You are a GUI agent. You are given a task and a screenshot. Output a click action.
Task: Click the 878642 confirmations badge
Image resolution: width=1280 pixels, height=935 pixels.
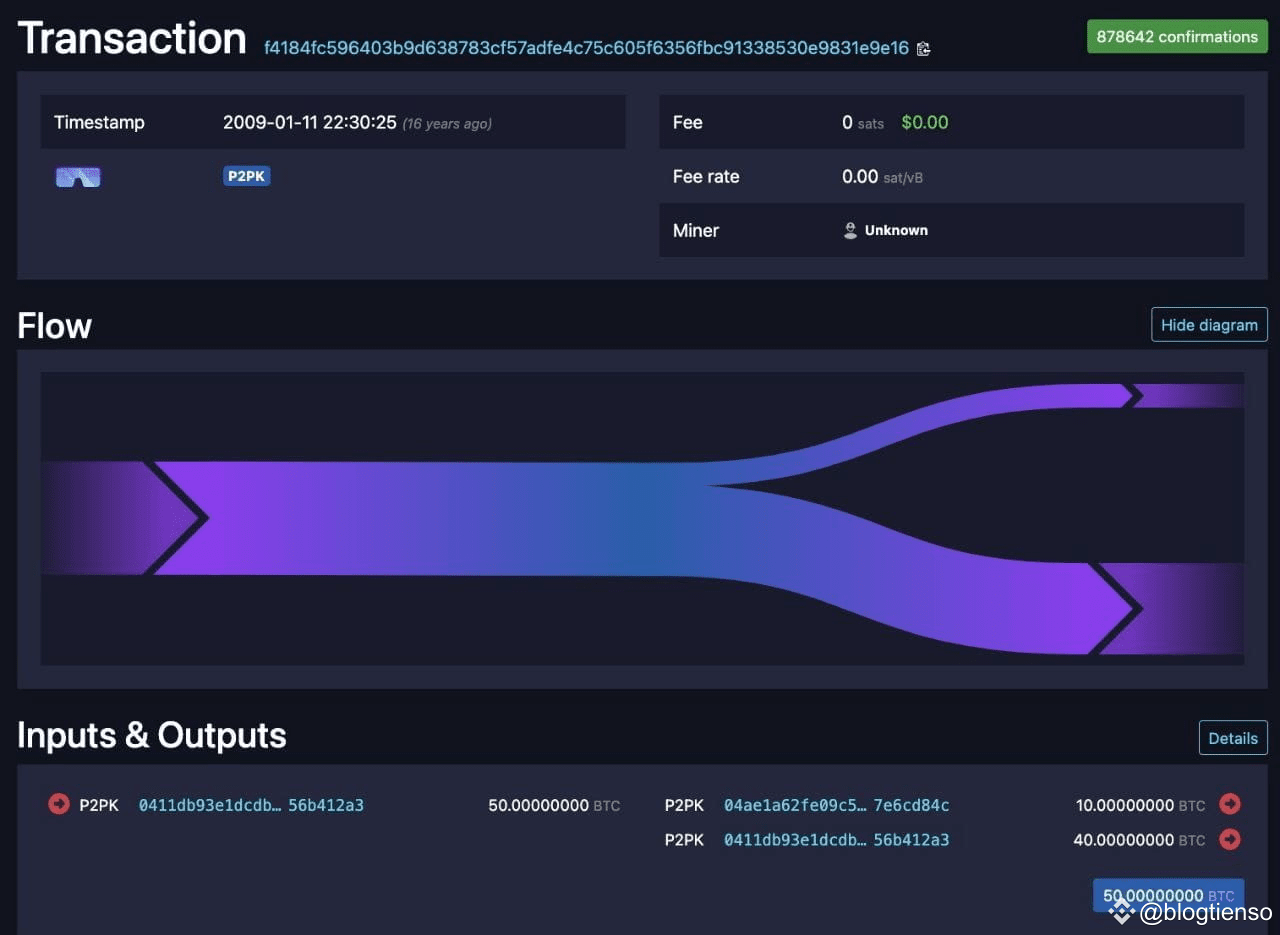1177,36
